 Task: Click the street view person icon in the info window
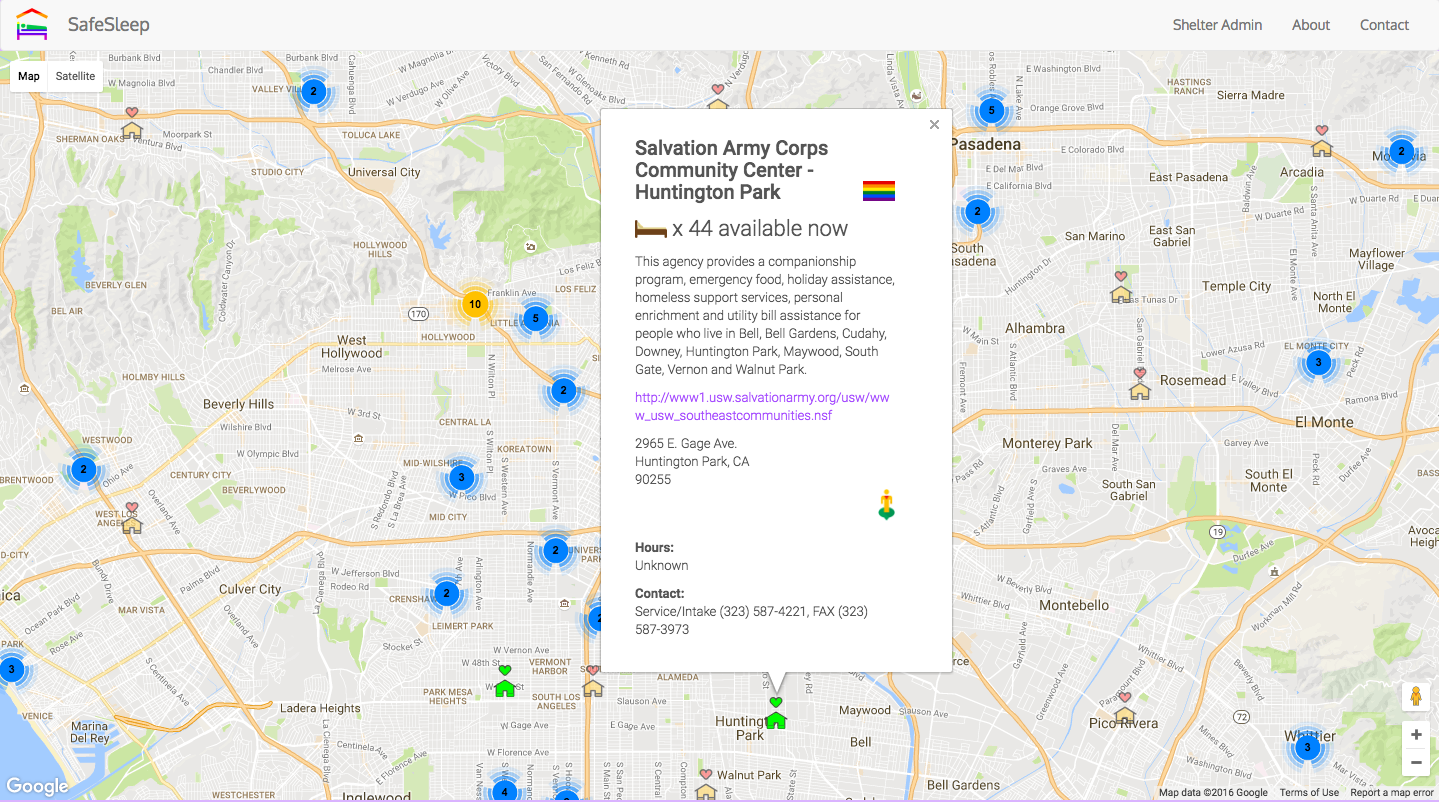(x=886, y=505)
